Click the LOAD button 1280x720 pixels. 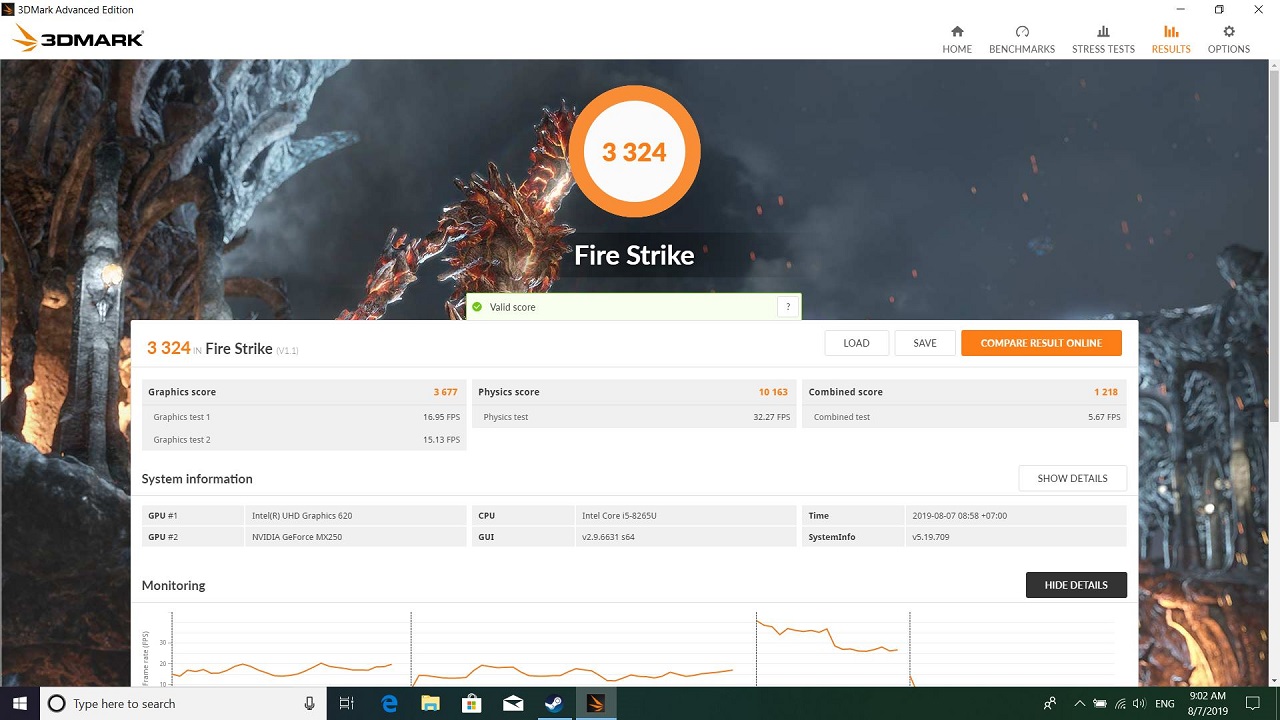click(856, 343)
